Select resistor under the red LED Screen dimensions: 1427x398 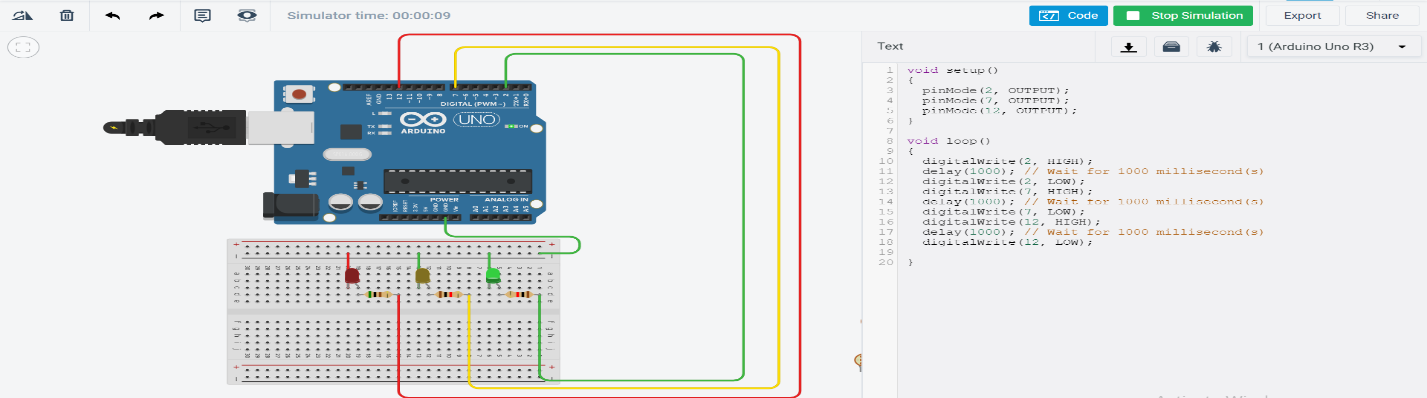coord(378,295)
